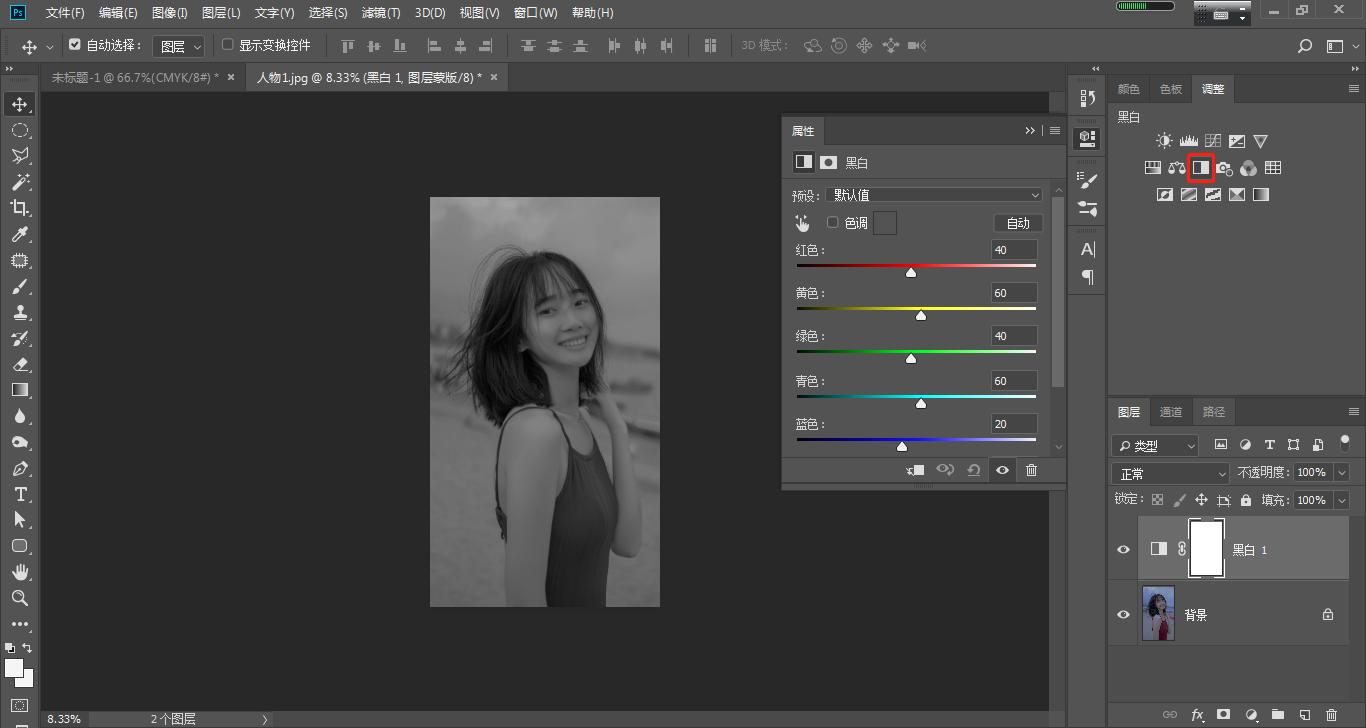
Task: Open the layer blend mode 正常 dropdown
Action: click(x=1170, y=473)
